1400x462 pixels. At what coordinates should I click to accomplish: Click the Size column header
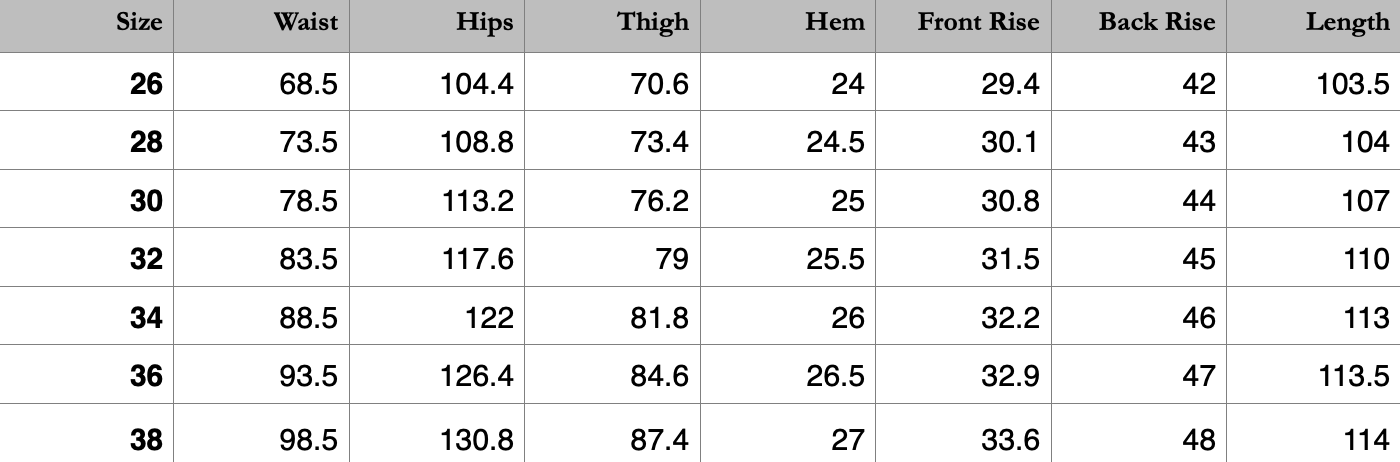tap(138, 22)
